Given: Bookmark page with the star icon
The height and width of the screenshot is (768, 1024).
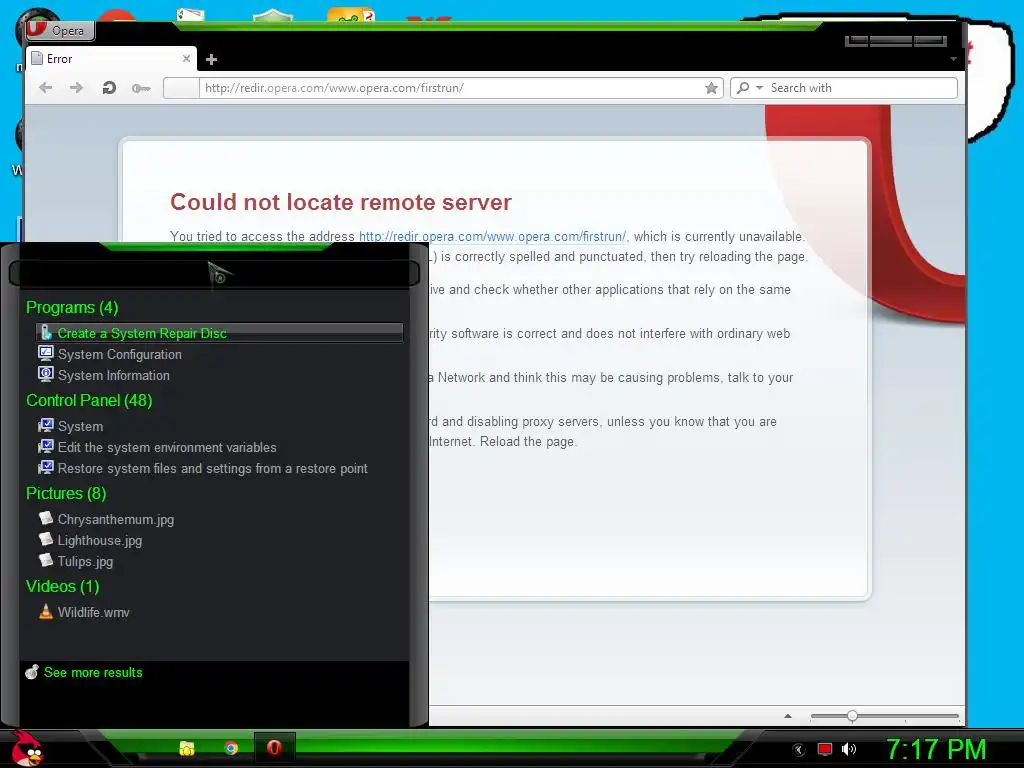Looking at the screenshot, I should [x=711, y=88].
